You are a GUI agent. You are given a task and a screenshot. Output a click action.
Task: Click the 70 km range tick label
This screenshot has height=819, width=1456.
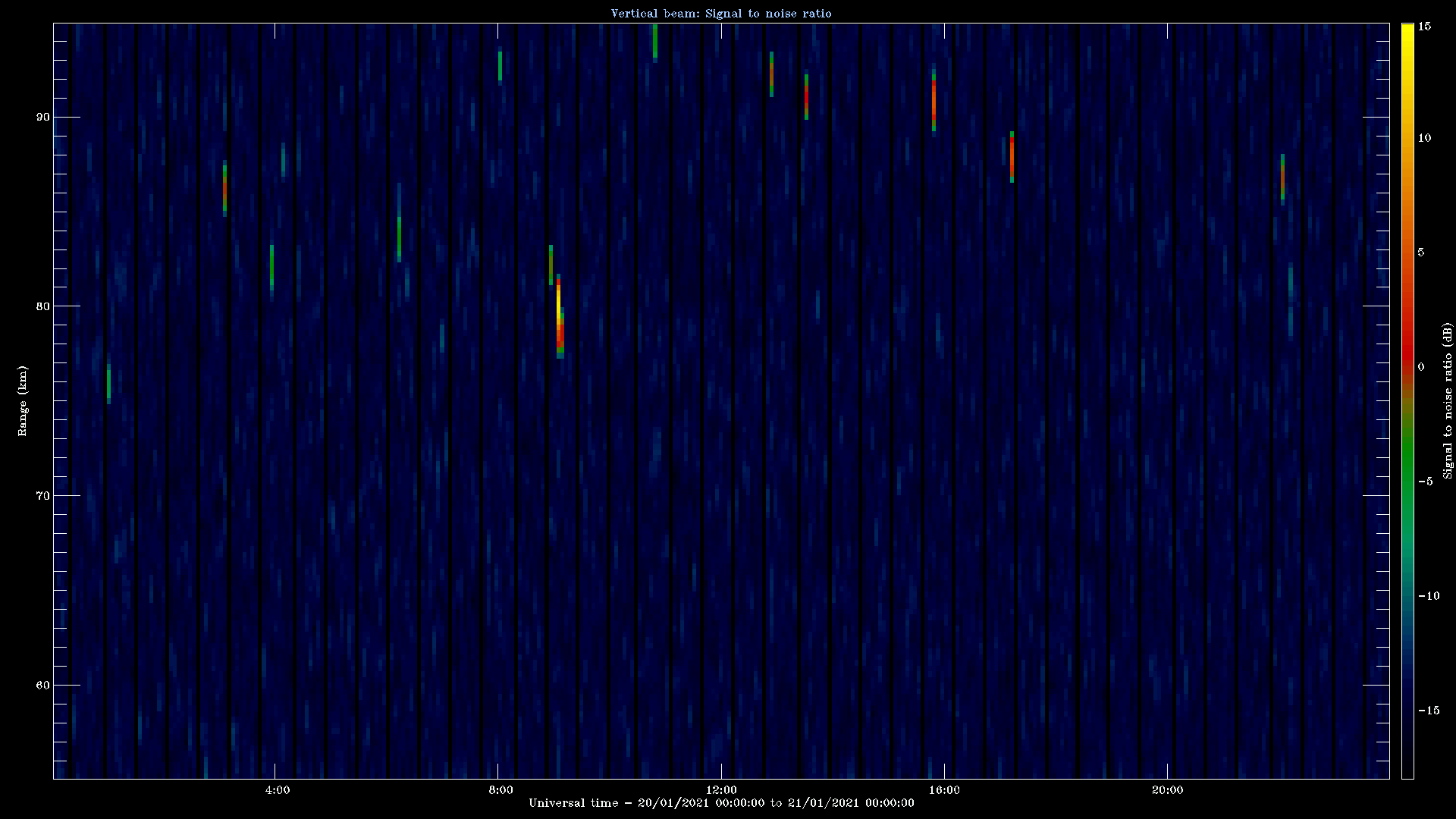tap(42, 496)
